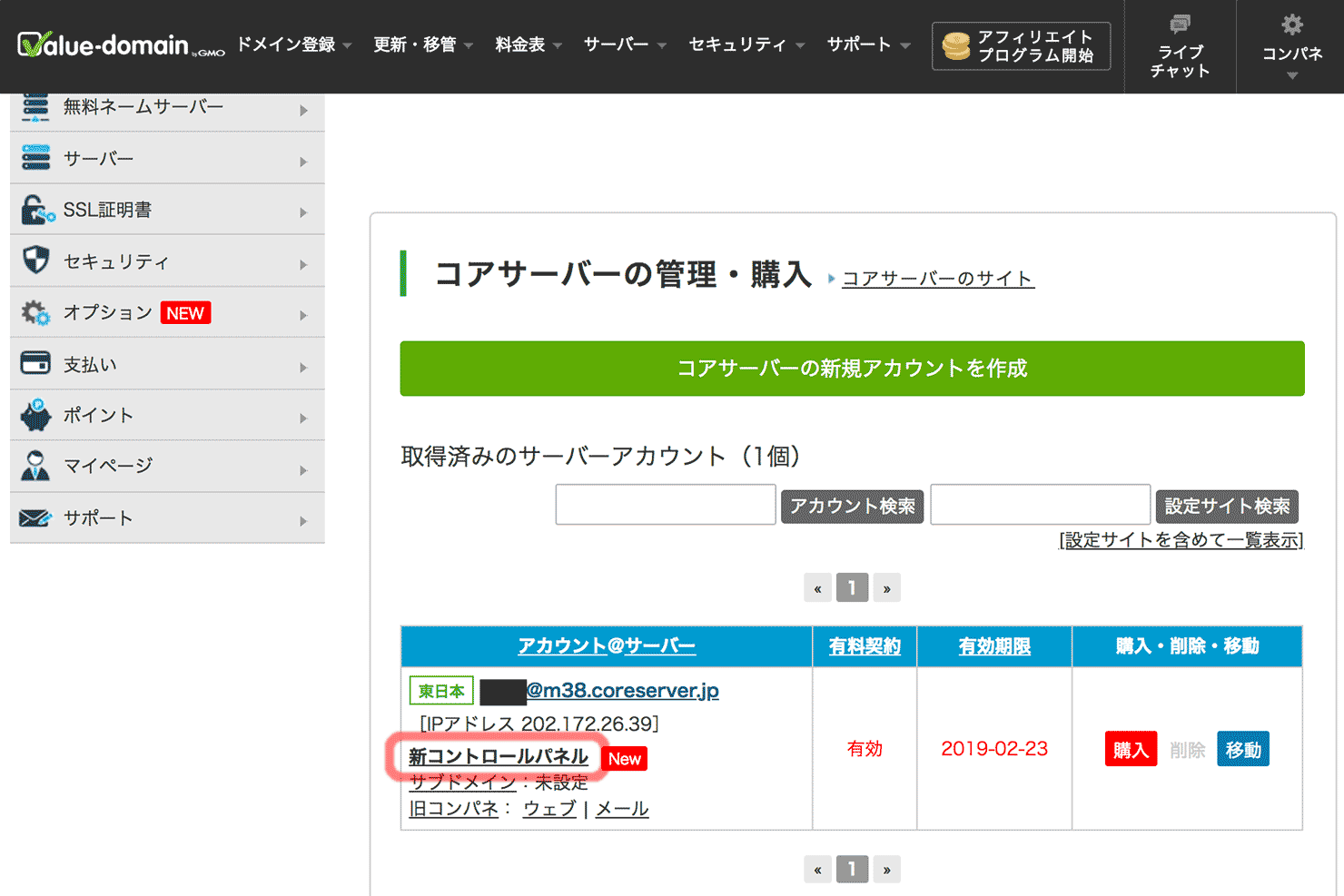Image resolution: width=1344 pixels, height=896 pixels.
Task: Open the サーバー top menu
Action: coord(625,44)
